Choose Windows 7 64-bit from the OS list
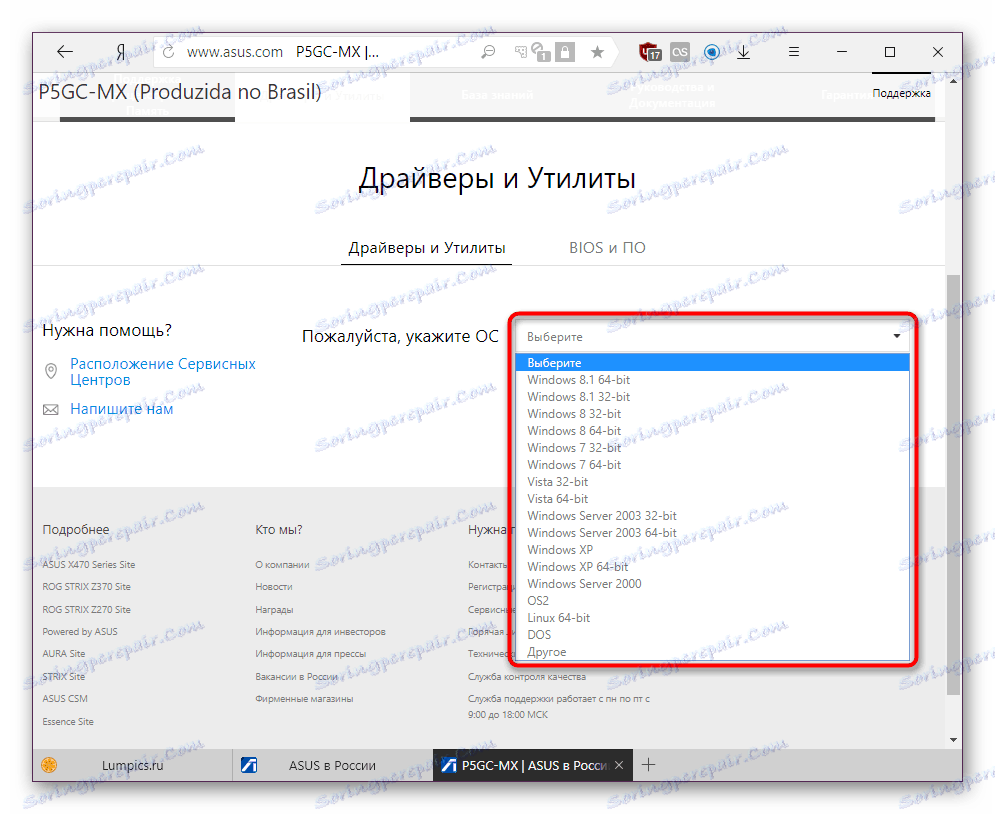Image resolution: width=995 pixels, height=814 pixels. point(713,465)
